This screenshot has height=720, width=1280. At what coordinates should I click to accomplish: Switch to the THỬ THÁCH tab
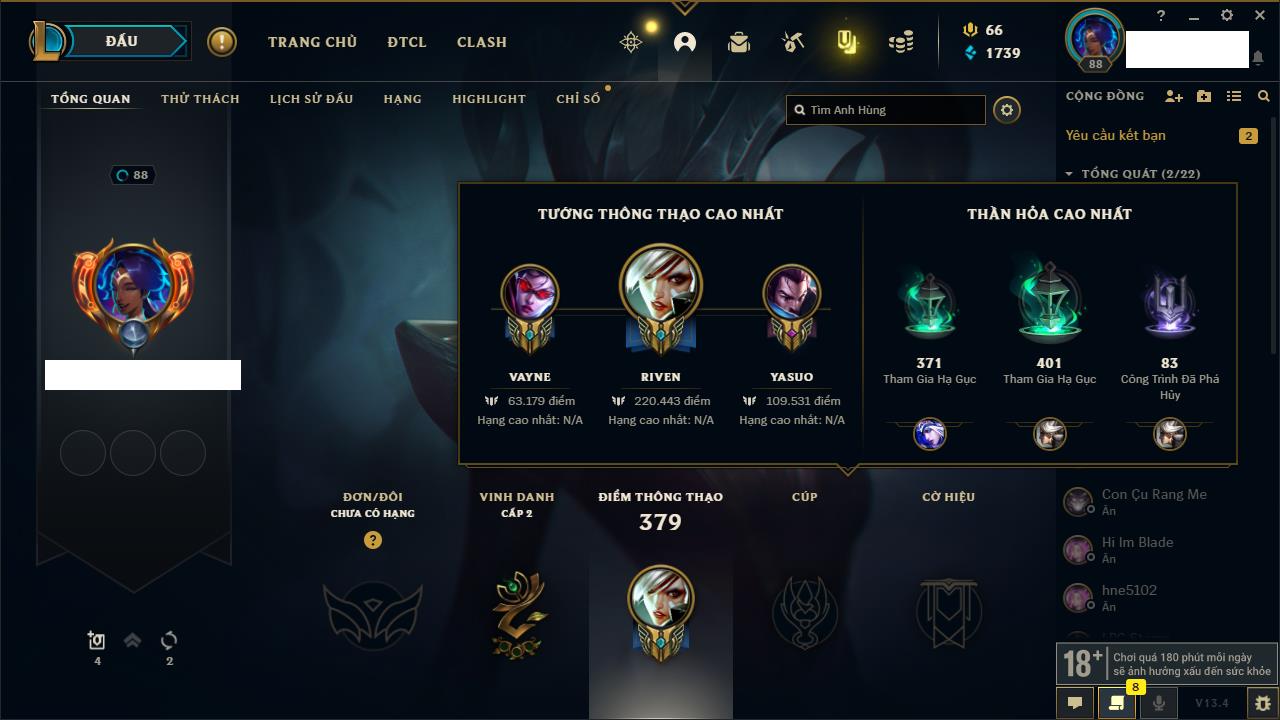click(x=200, y=99)
